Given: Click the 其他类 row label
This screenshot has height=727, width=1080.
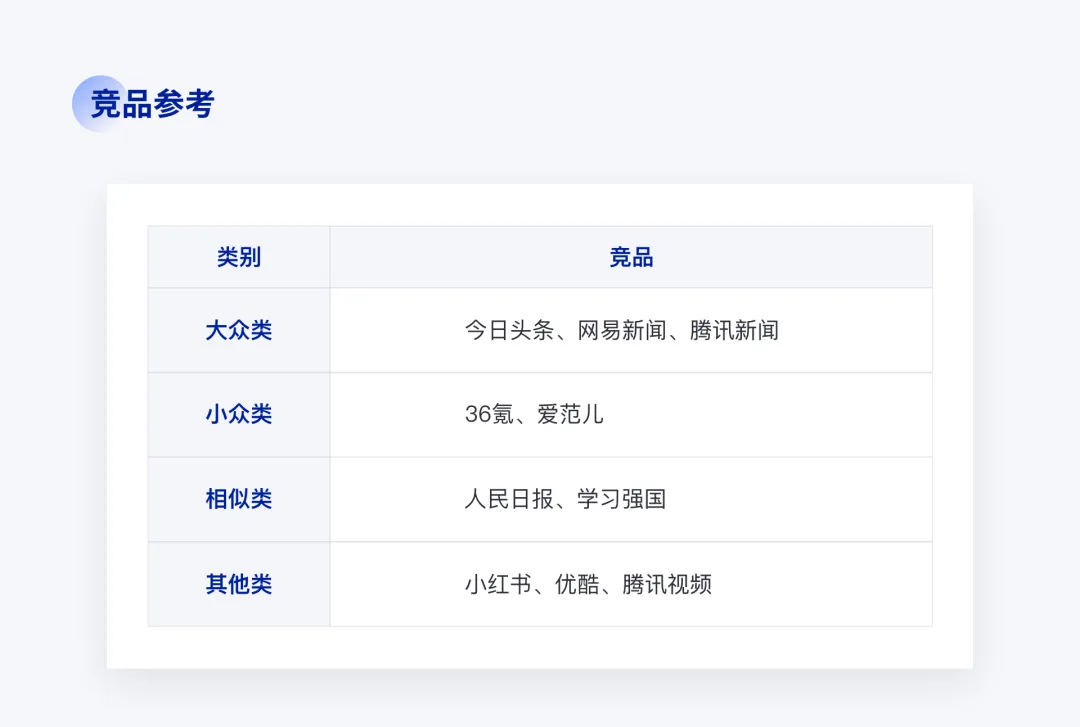Looking at the screenshot, I should click(x=239, y=584).
